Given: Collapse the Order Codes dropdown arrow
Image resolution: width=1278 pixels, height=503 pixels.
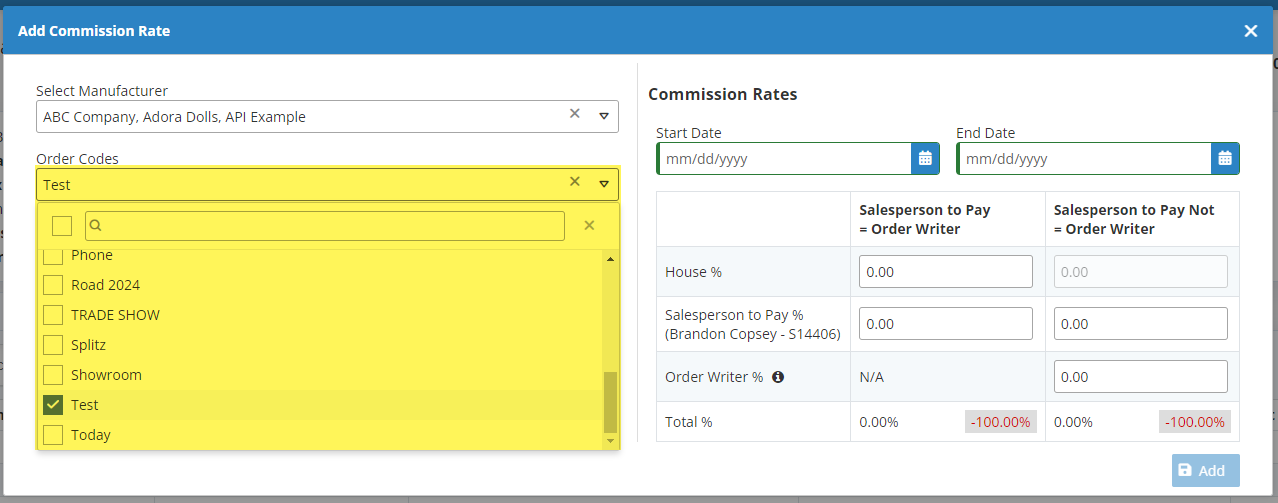Looking at the screenshot, I should (604, 184).
